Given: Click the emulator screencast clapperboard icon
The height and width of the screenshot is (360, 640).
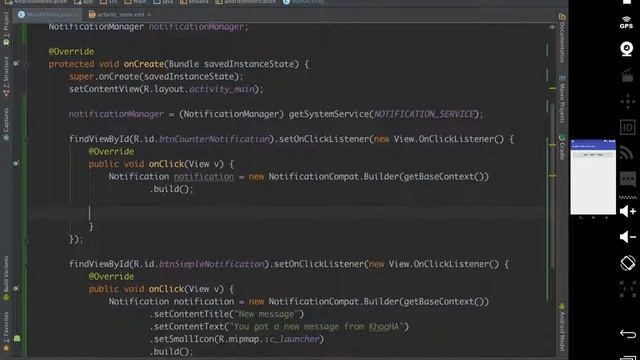Looking at the screenshot, I should [x=627, y=76].
